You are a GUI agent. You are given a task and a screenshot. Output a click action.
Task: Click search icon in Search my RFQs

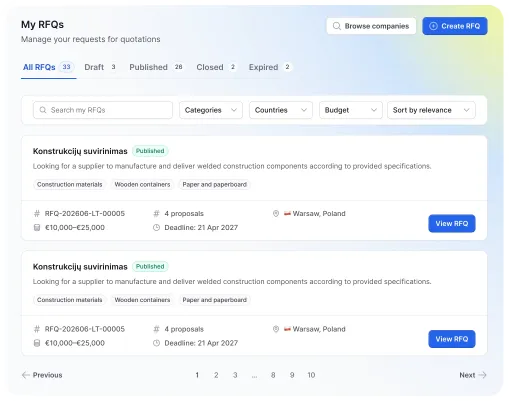[x=43, y=110]
